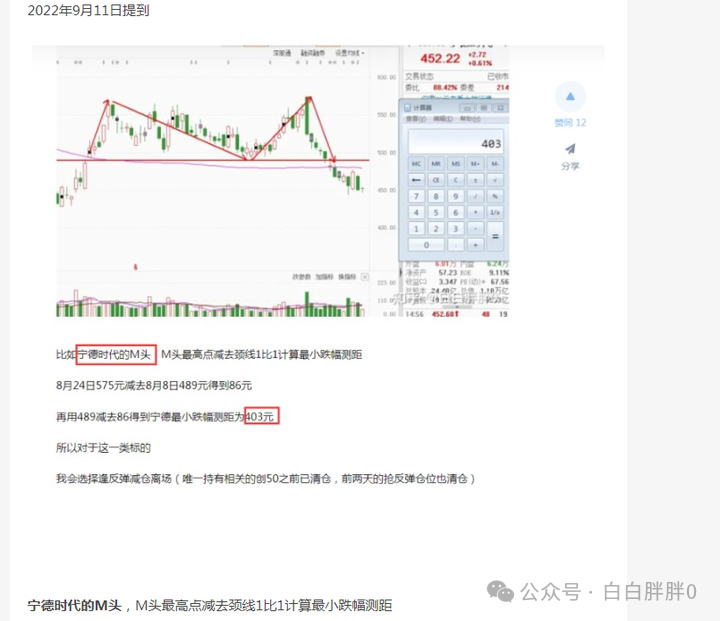Click the calculator 3 key

pyautogui.click(x=456, y=228)
